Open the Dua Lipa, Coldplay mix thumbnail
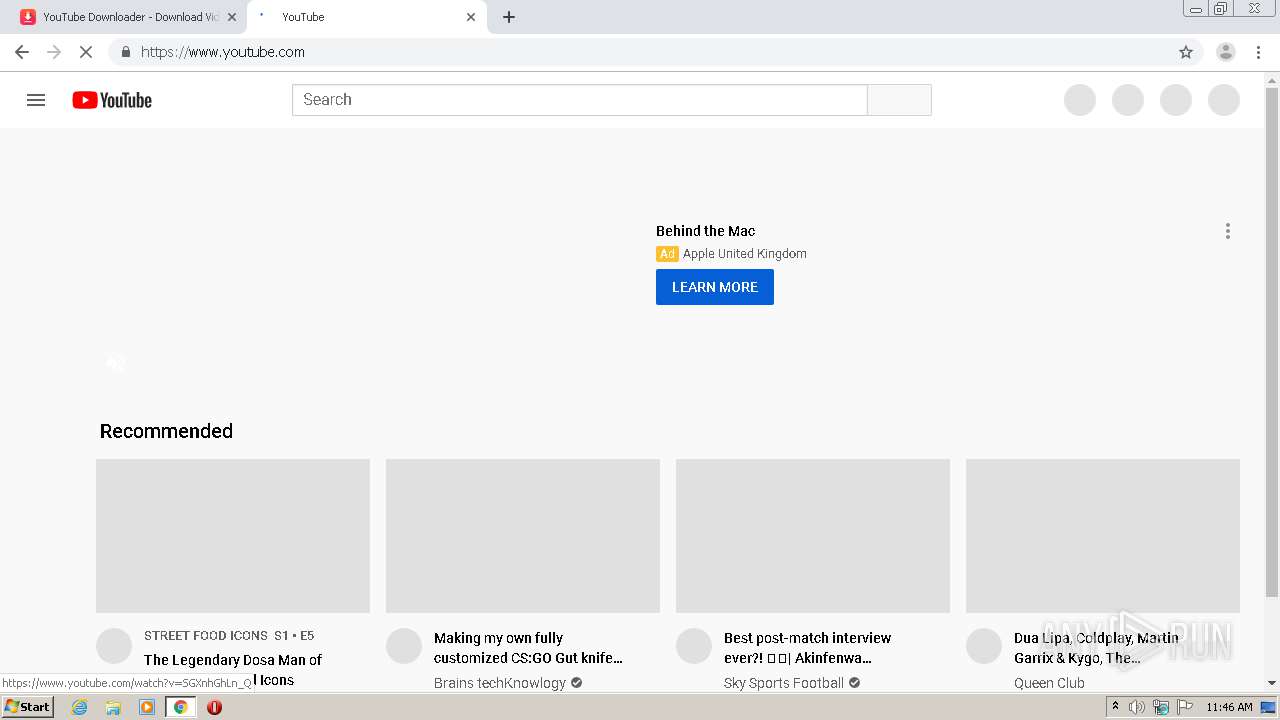 click(x=1103, y=536)
